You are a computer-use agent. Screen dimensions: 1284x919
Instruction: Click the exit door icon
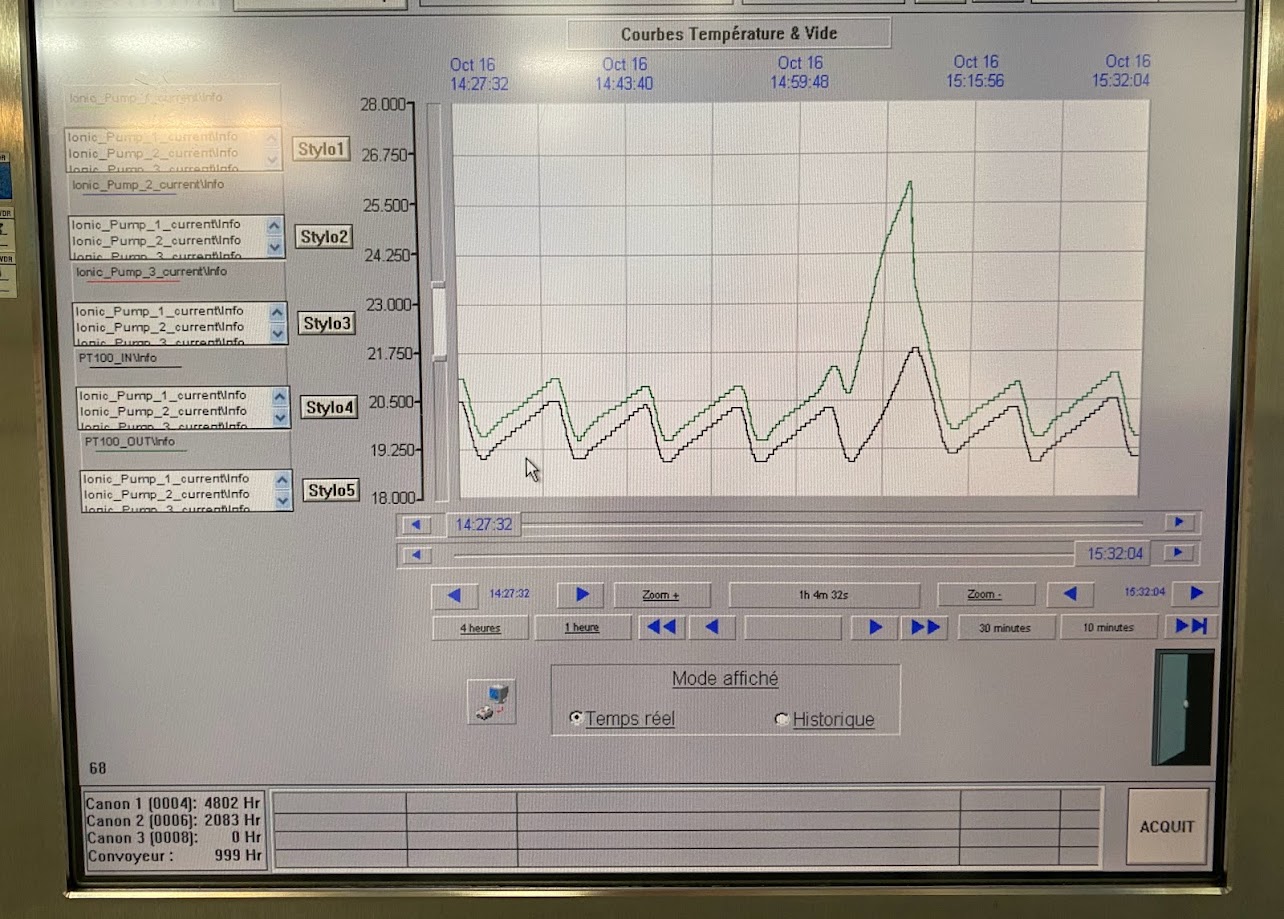(1184, 708)
